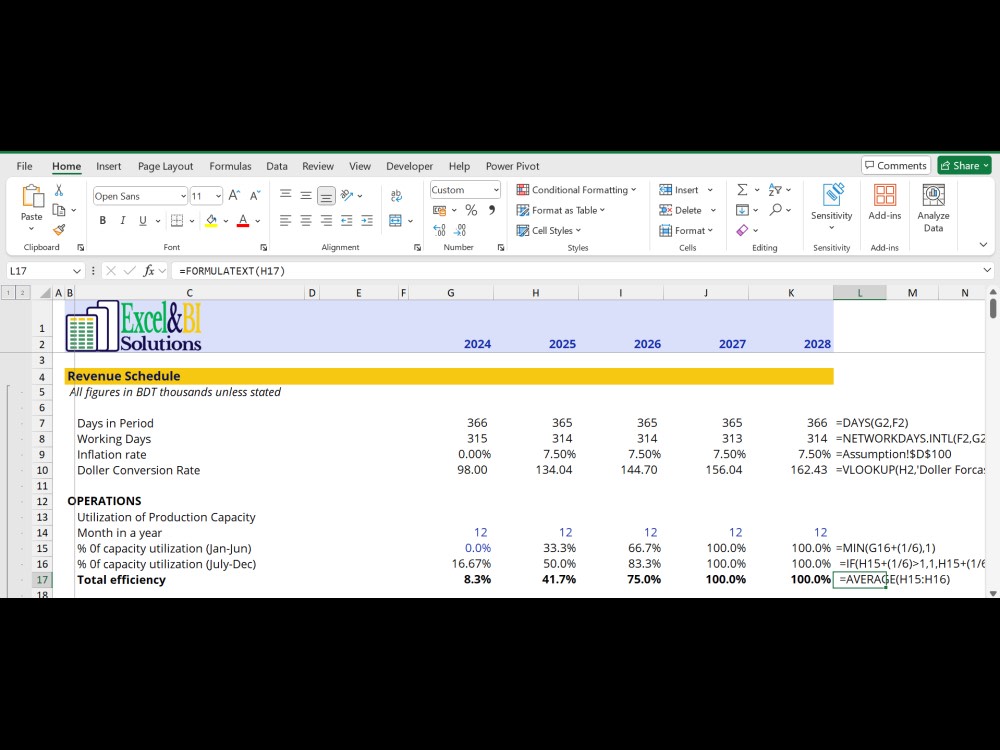Apply Comma Style format
Image resolution: width=1000 pixels, height=750 pixels.
pos(492,210)
